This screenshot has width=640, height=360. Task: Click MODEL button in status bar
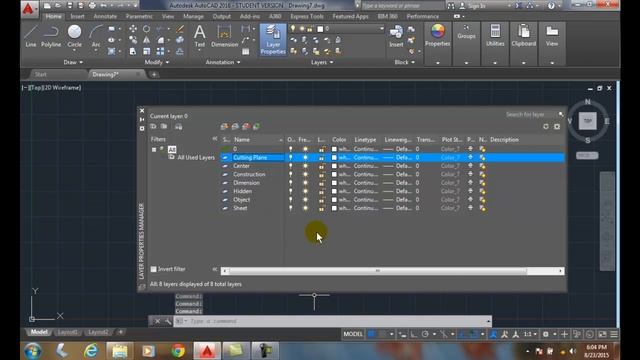coord(353,334)
